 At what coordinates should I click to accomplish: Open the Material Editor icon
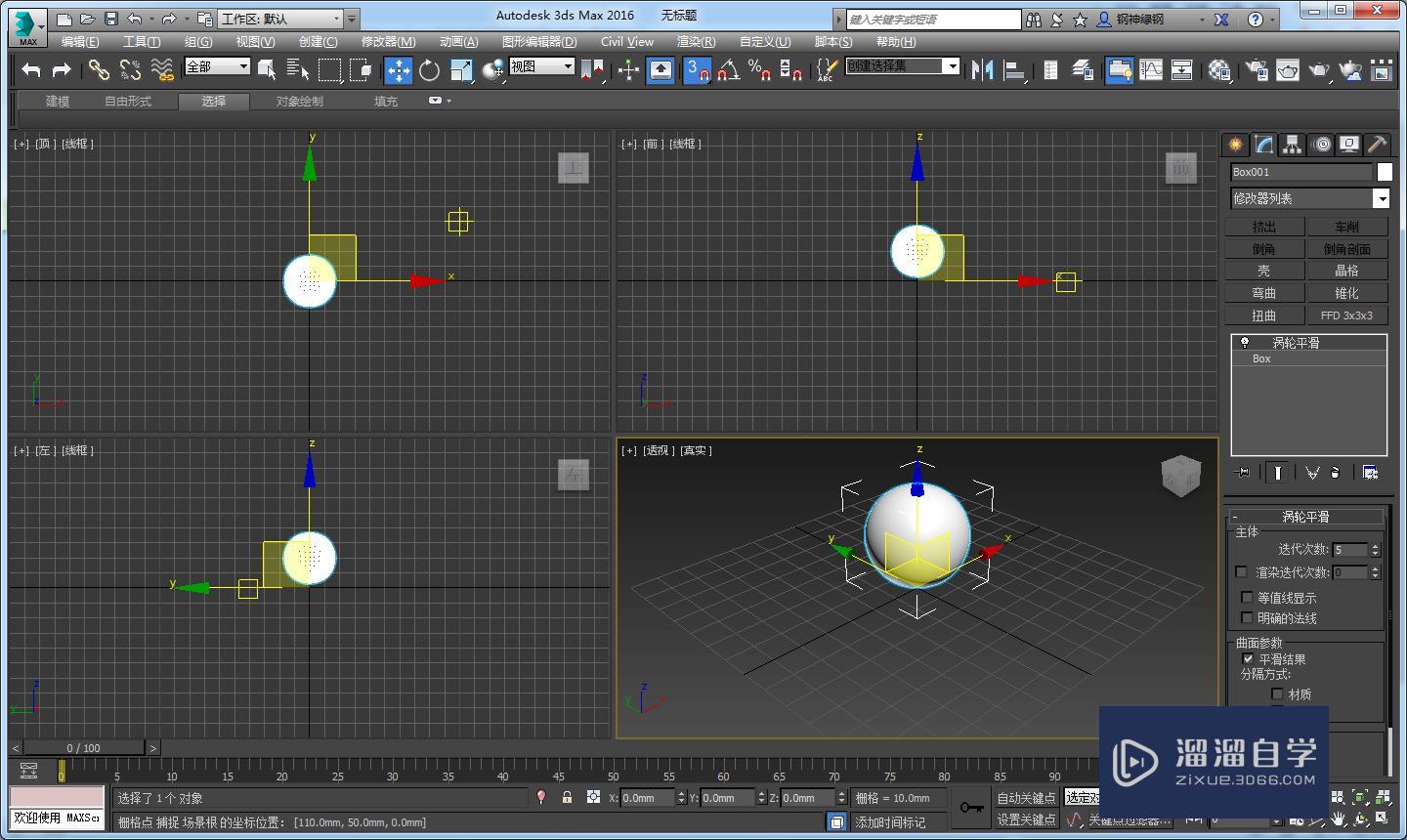pos(1219,69)
